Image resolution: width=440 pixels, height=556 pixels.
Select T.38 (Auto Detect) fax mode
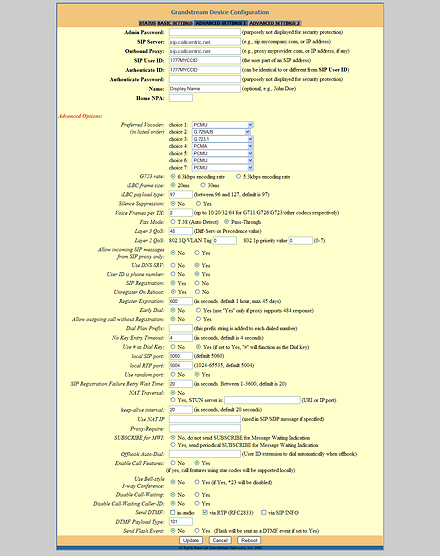tap(173, 222)
